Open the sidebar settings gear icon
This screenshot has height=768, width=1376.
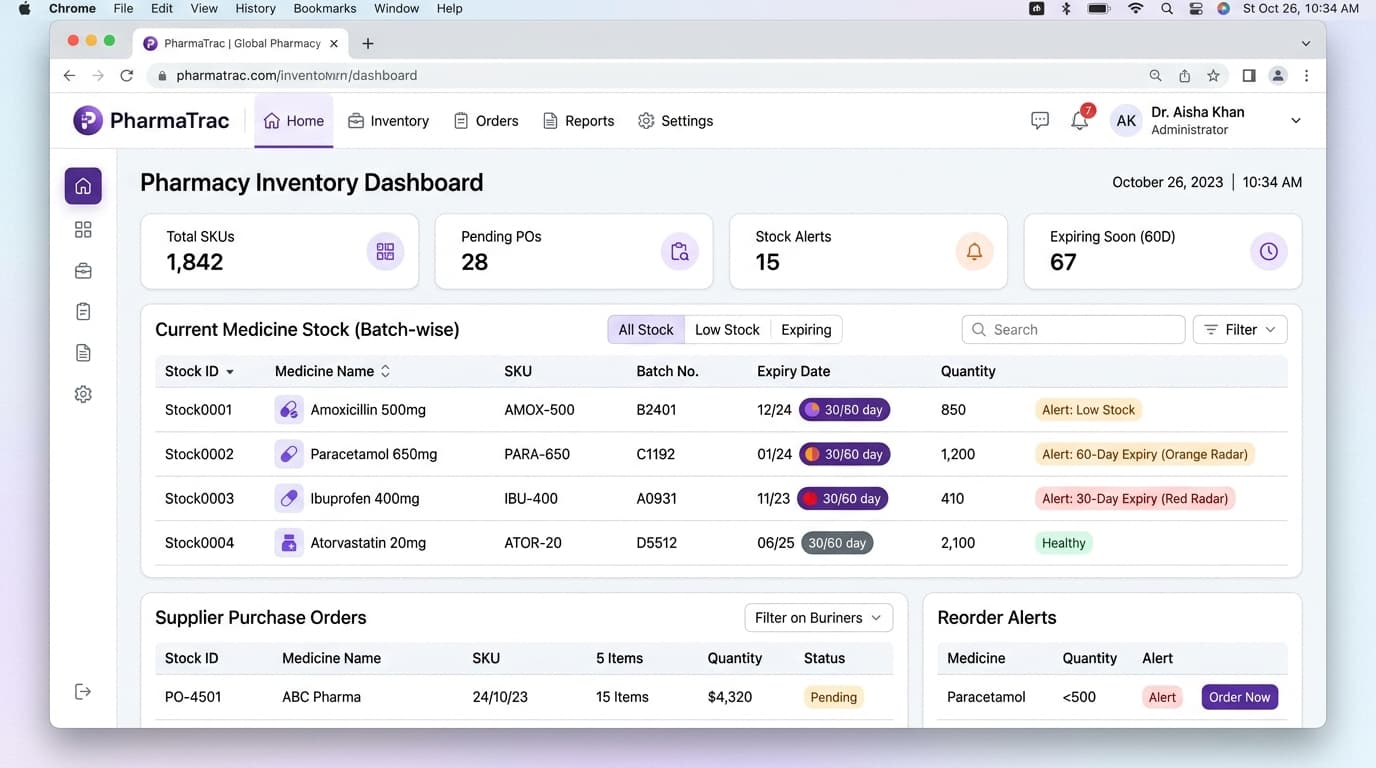click(83, 394)
